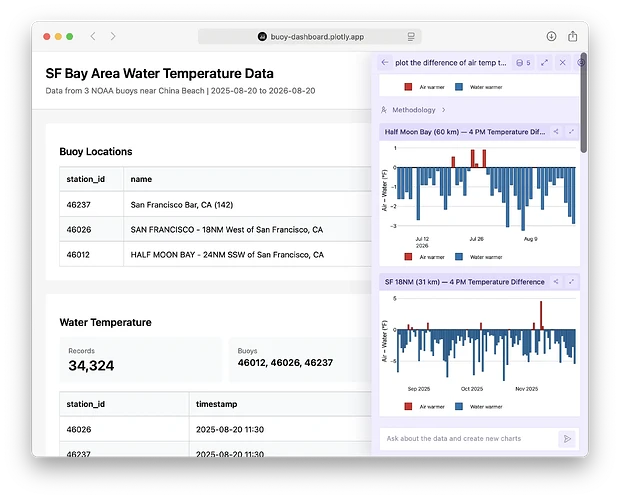The height and width of the screenshot is (499, 620).
Task: Click the reader view icon in address bar
Action: pos(411,37)
